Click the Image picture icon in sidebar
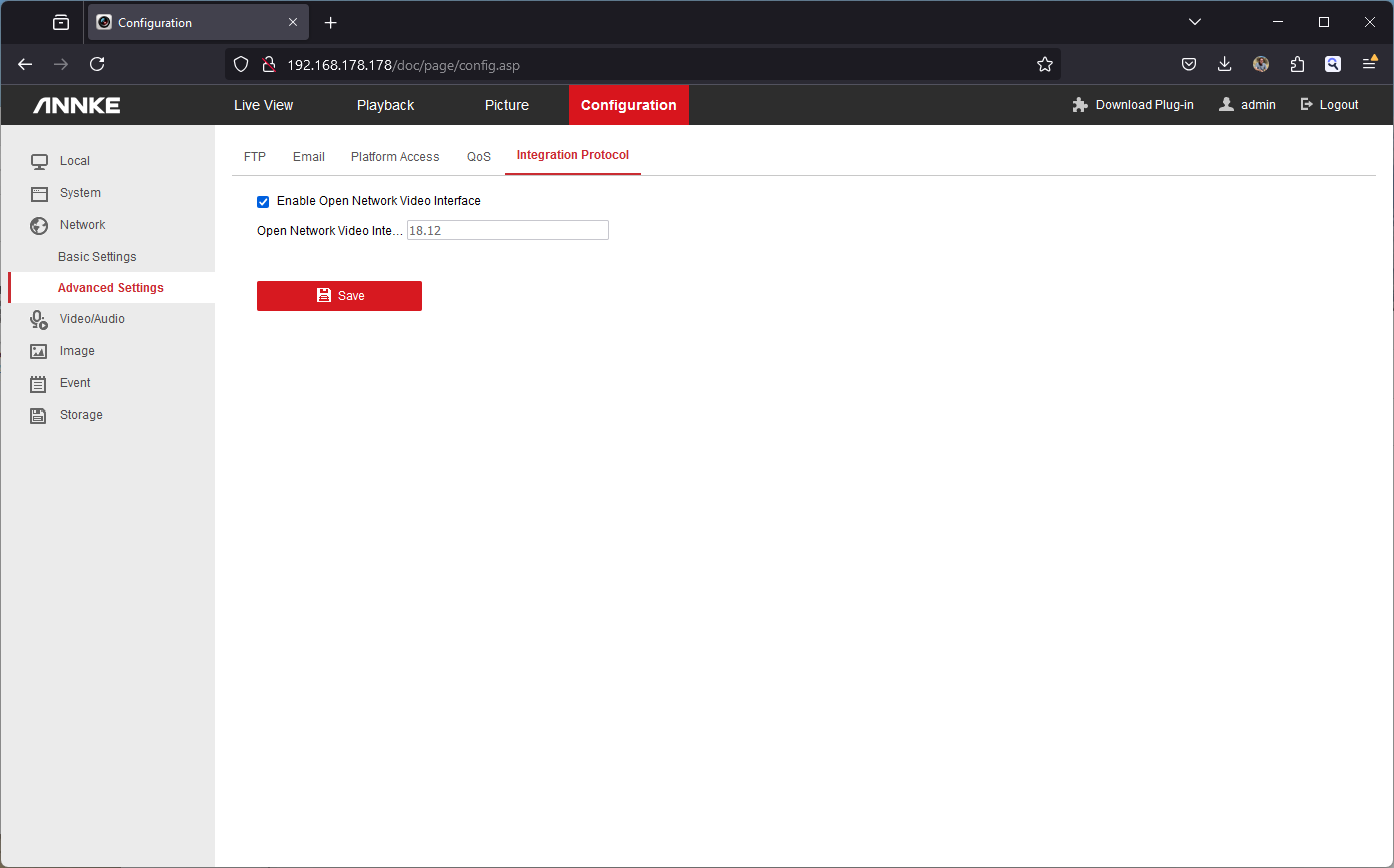The image size is (1394, 868). coord(39,351)
